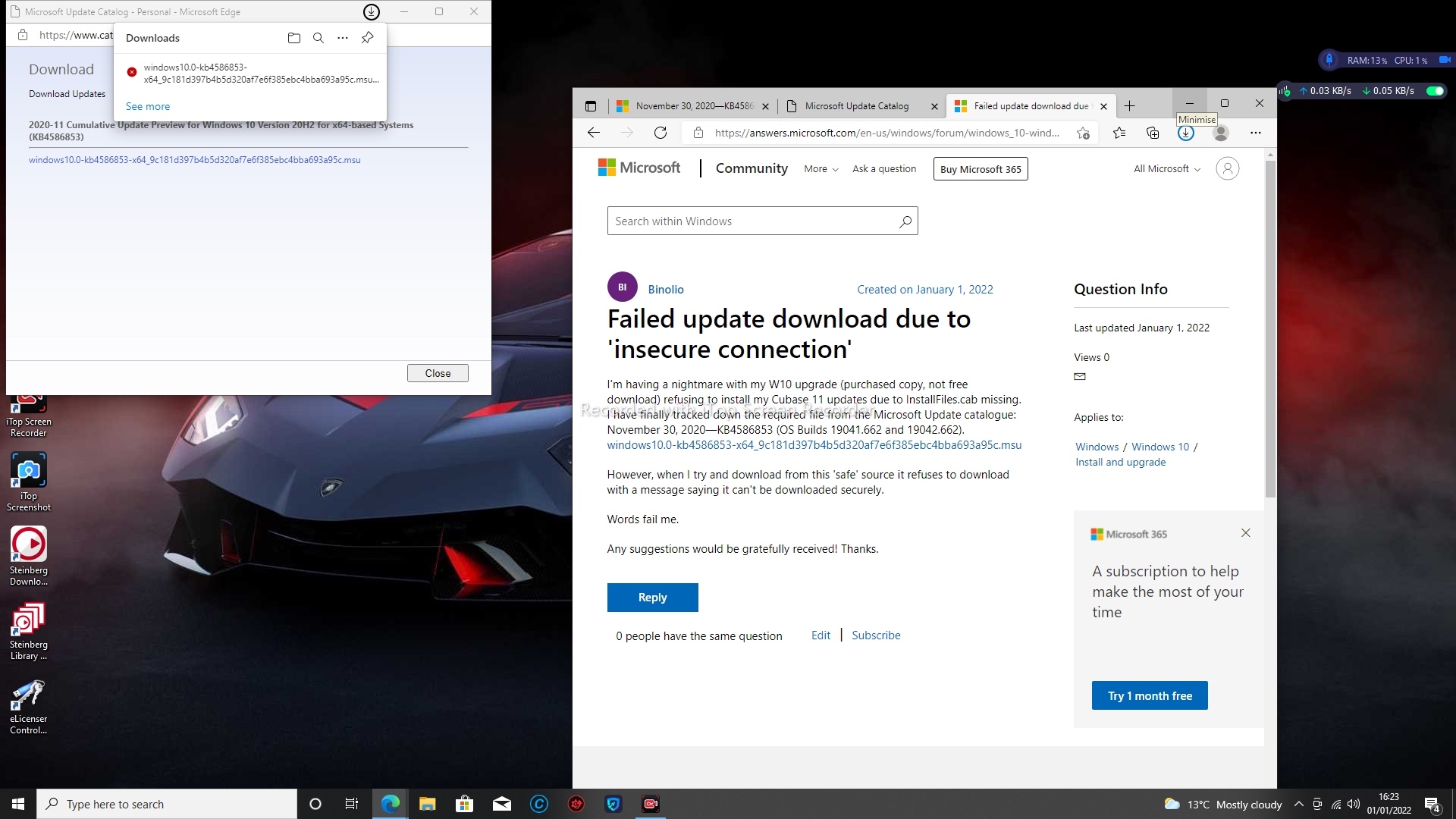
Task: Click Subscribe link below the question
Action: (876, 635)
